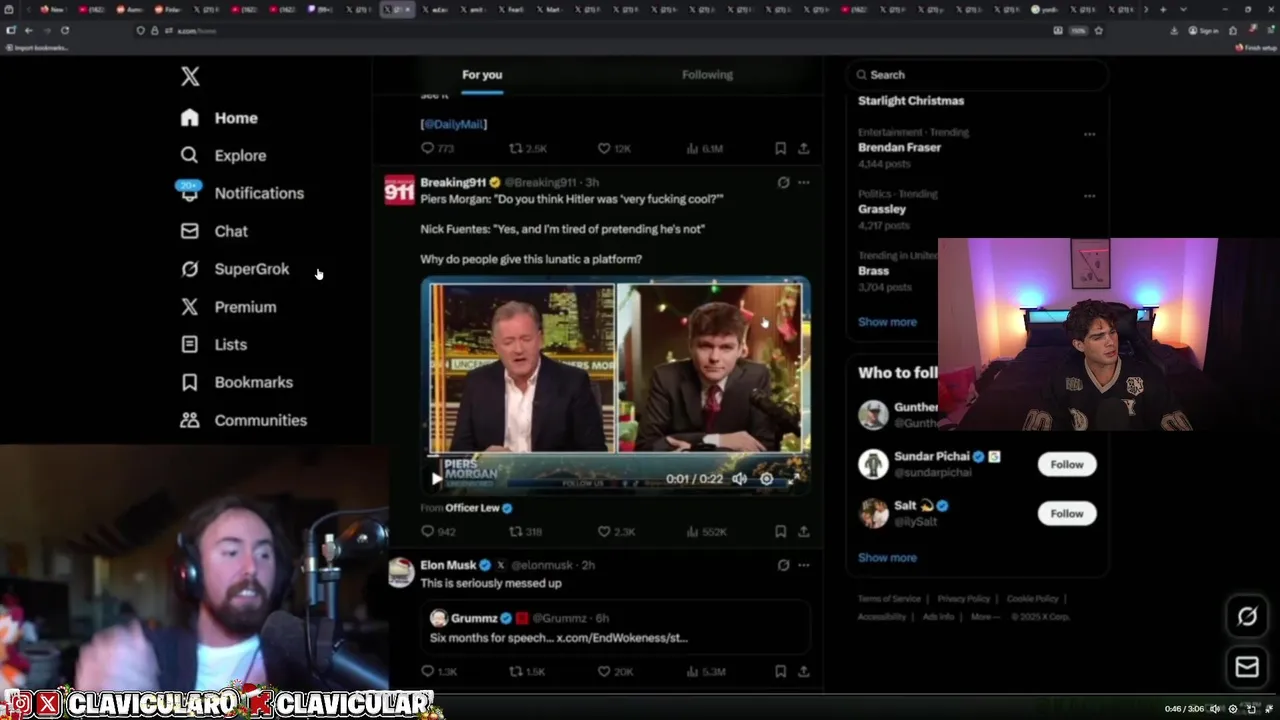Screen dimensions: 1280x720
Task: Open Bookmarks in sidebar
Action: pyautogui.click(x=236, y=382)
